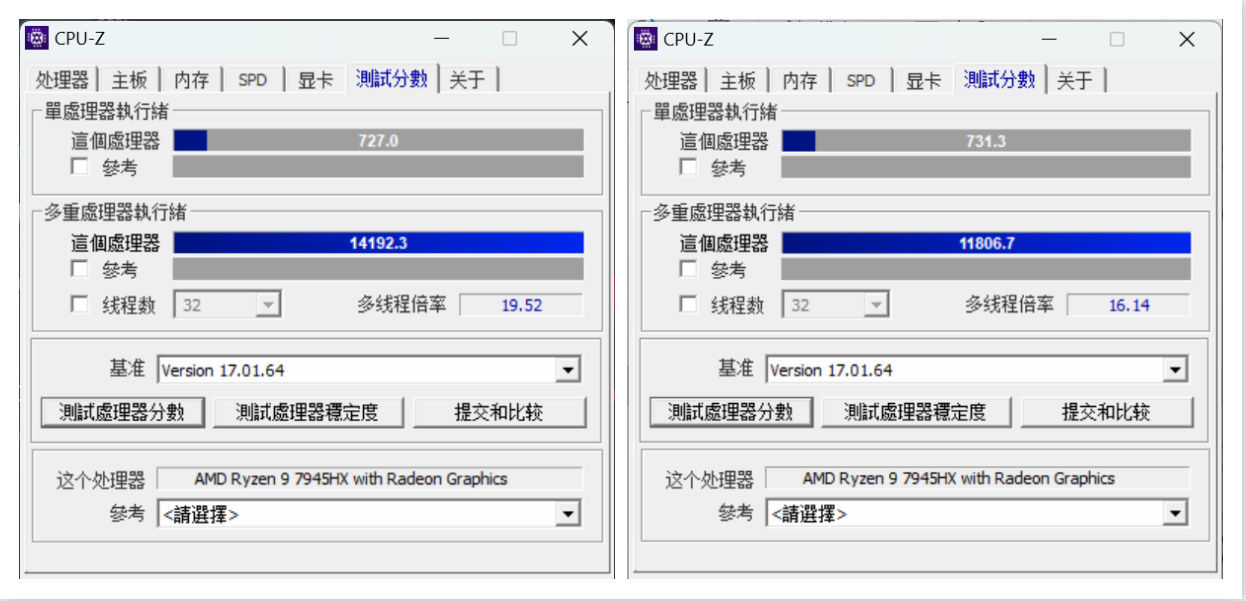This screenshot has height=601, width=1246.
Task: Open 显卡 tab in left window
Action: 315,80
